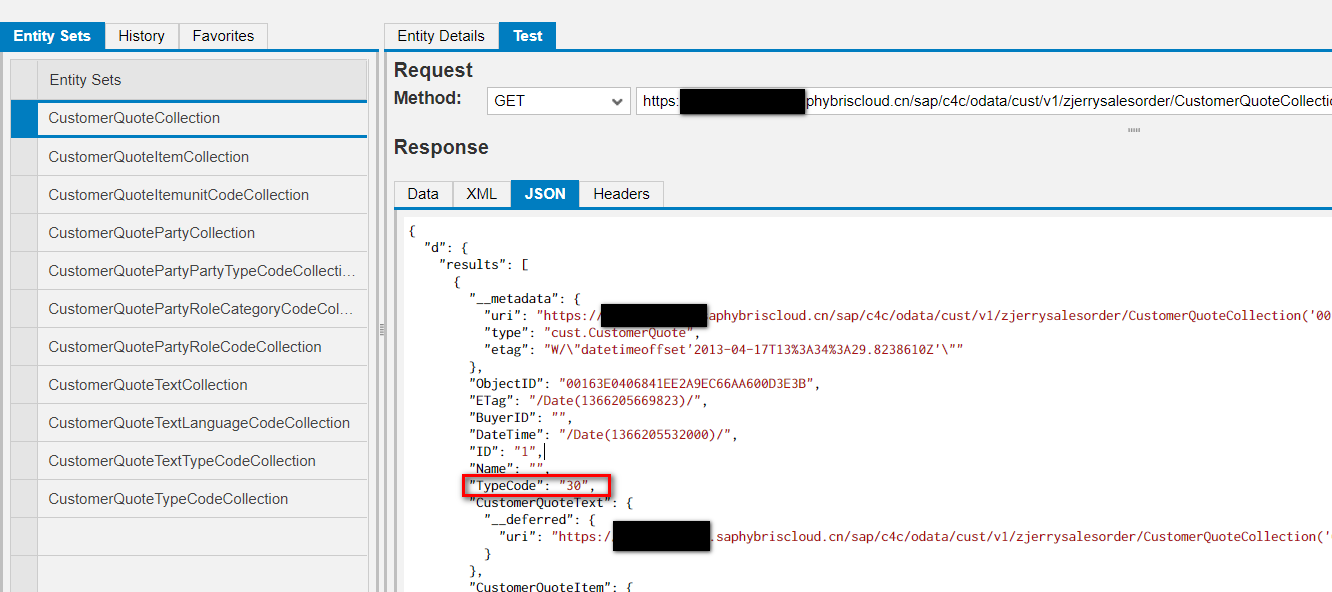Click the vertical panel splitter handle
Viewport: 1332px width, 592px height.
click(382, 329)
